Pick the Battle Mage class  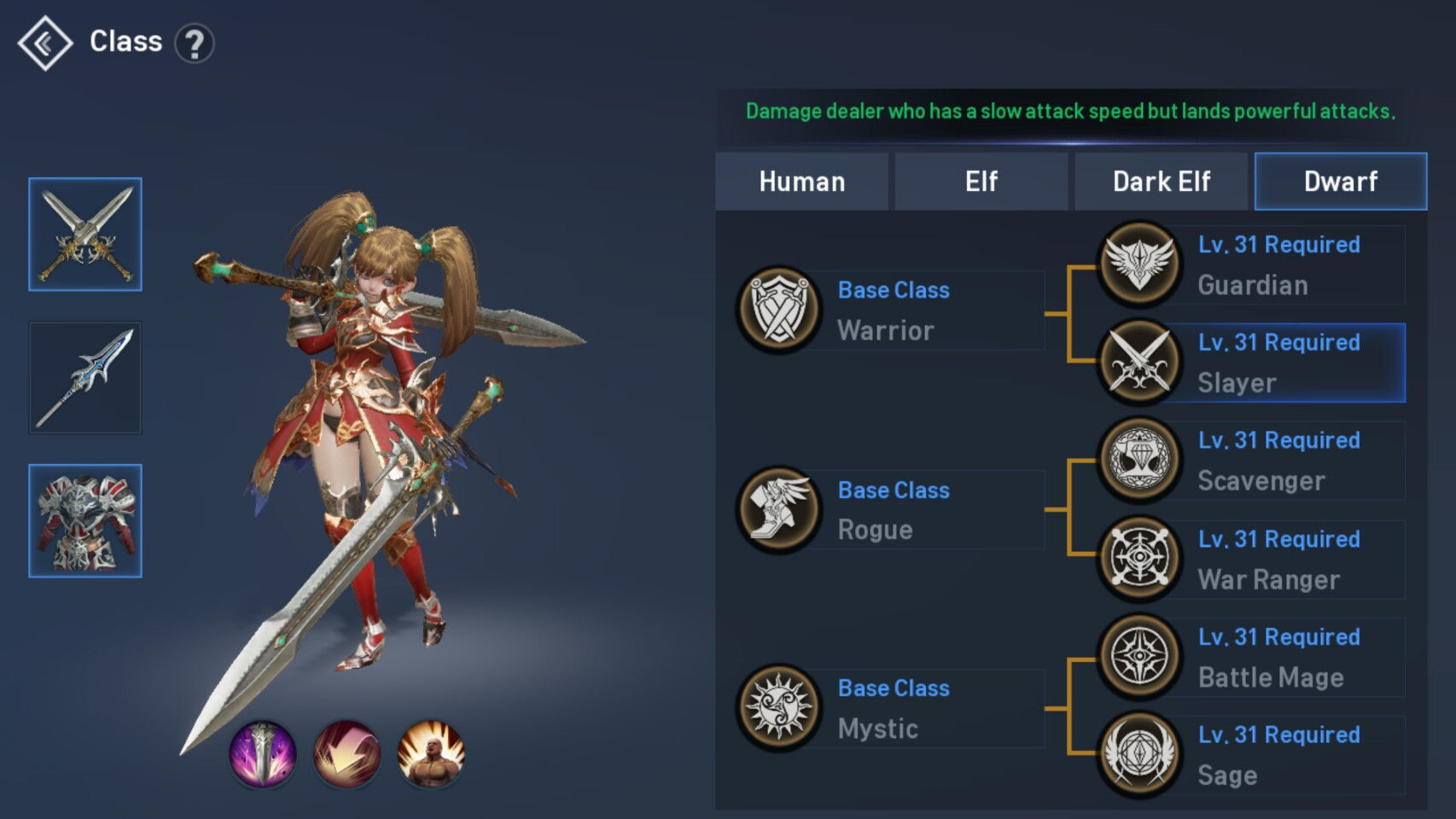[1251, 657]
